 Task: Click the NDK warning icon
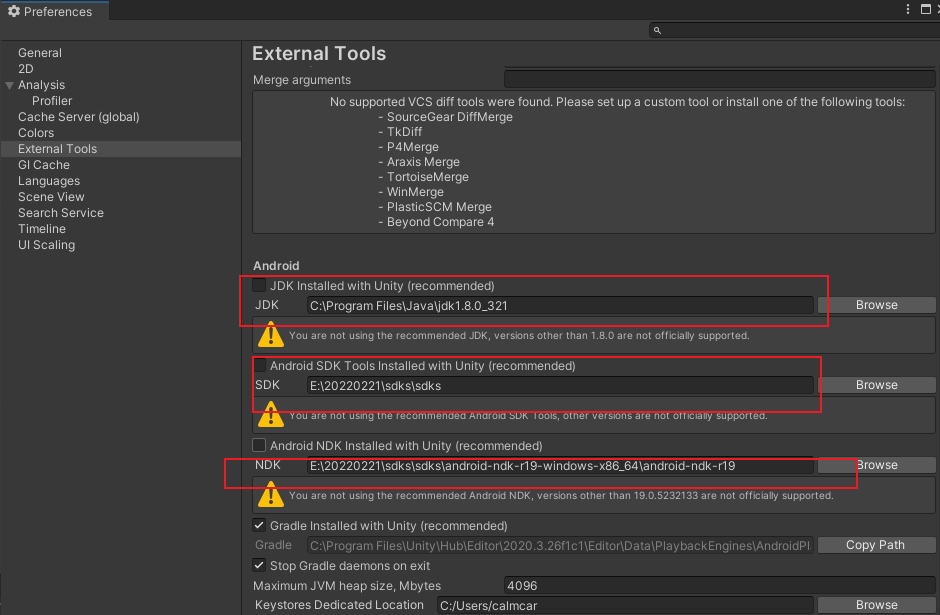[270, 495]
